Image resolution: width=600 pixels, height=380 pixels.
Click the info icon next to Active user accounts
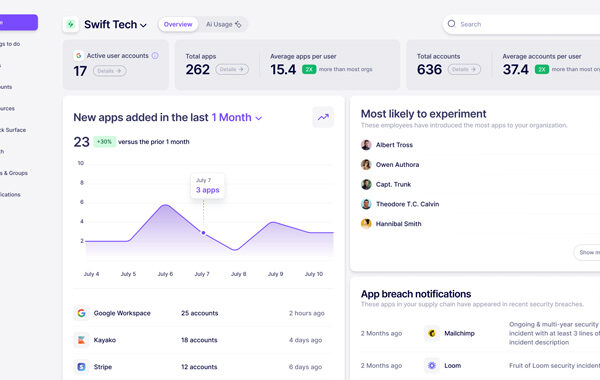click(x=155, y=55)
